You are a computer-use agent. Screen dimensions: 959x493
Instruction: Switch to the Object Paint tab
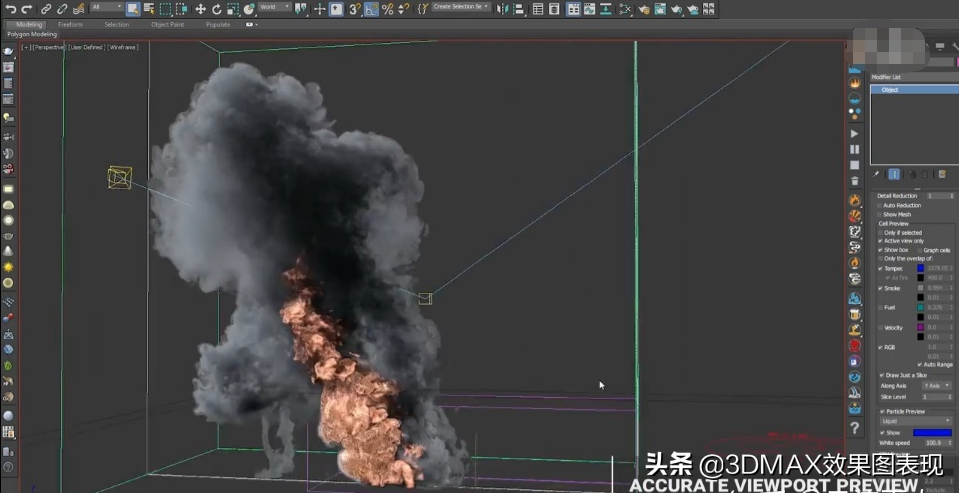coord(168,24)
